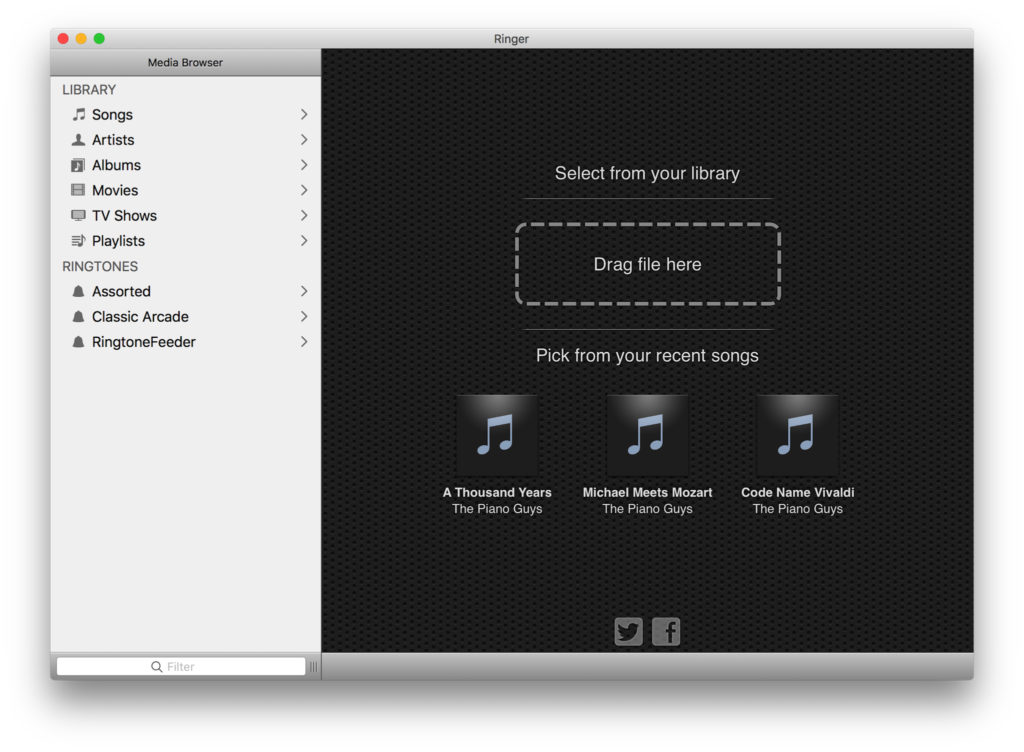This screenshot has width=1024, height=752.
Task: Click the Facebook share icon
Action: coord(666,632)
